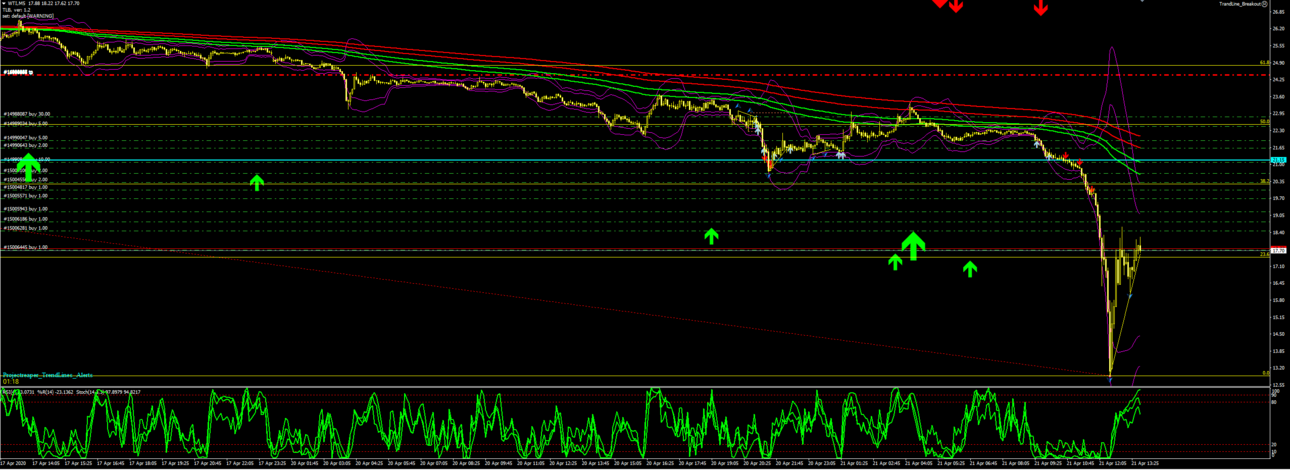The width and height of the screenshot is (1290, 470).
Task: Click the large green up arrow on the cyan line
Action: pos(29,167)
